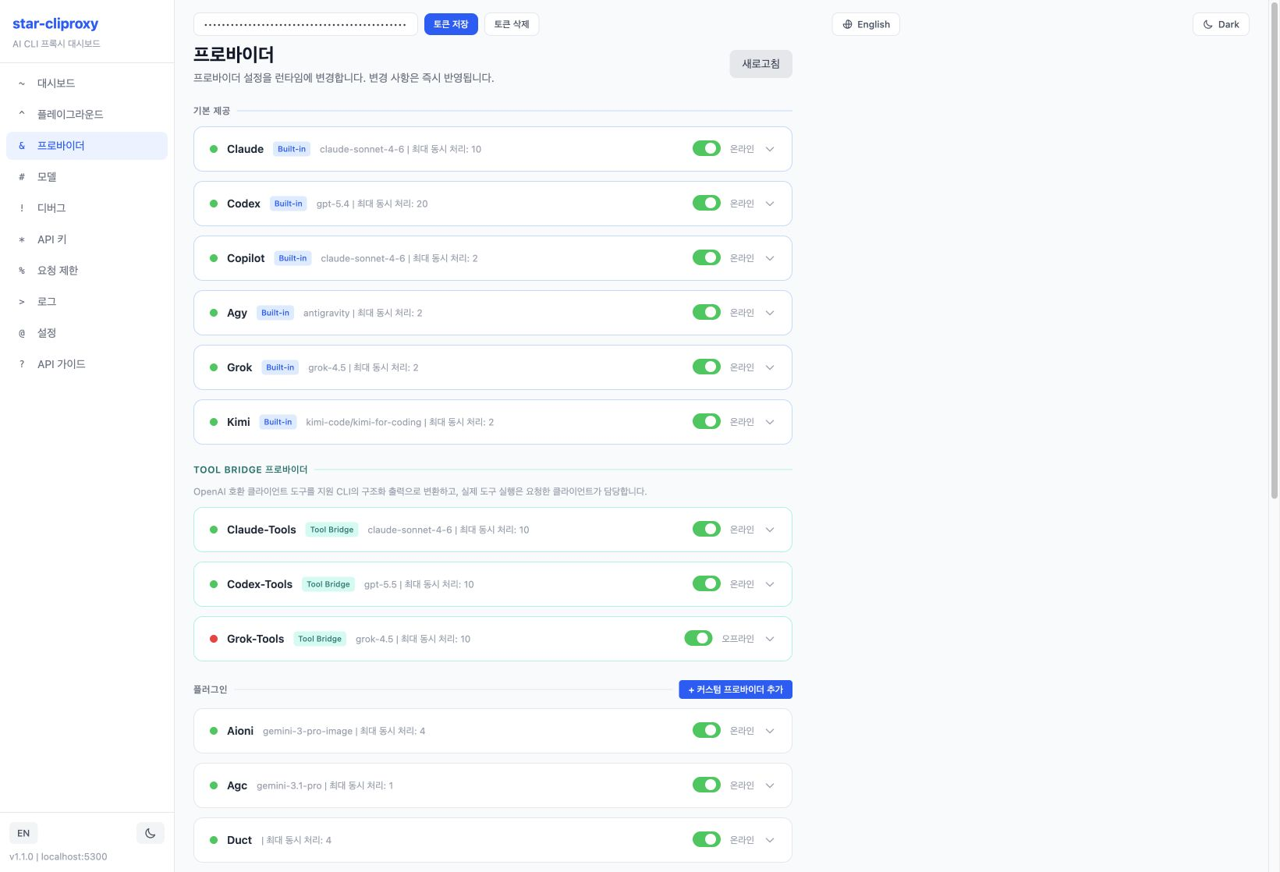Click the hash icon next to 모델

click(22, 177)
